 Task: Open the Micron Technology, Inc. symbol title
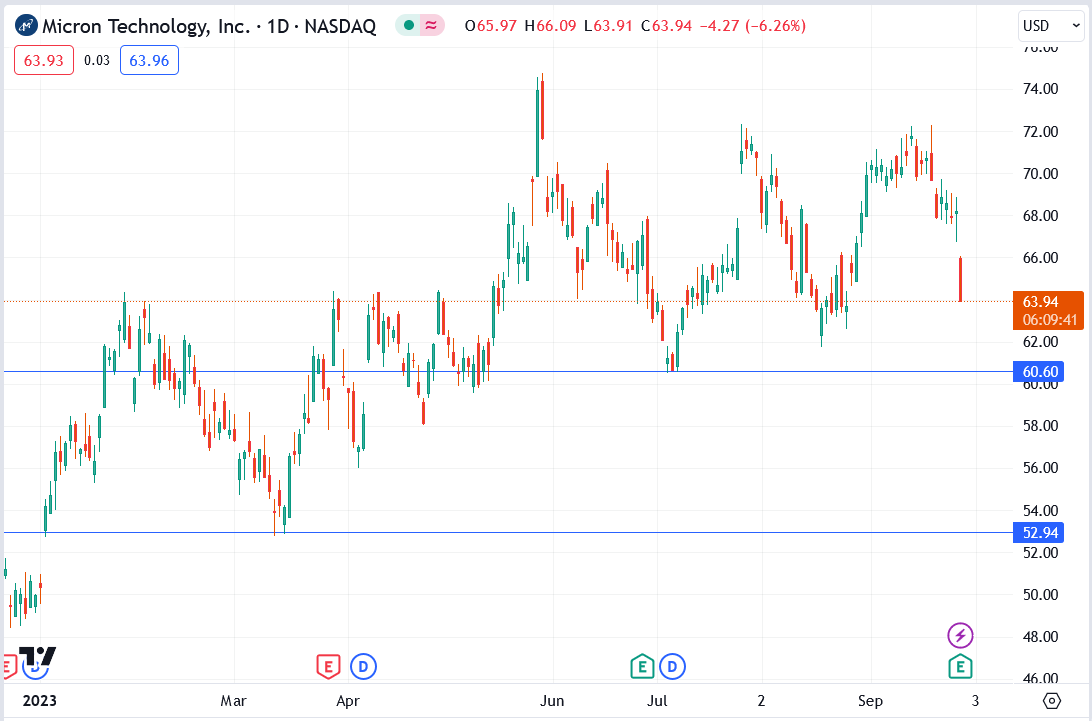coord(209,26)
